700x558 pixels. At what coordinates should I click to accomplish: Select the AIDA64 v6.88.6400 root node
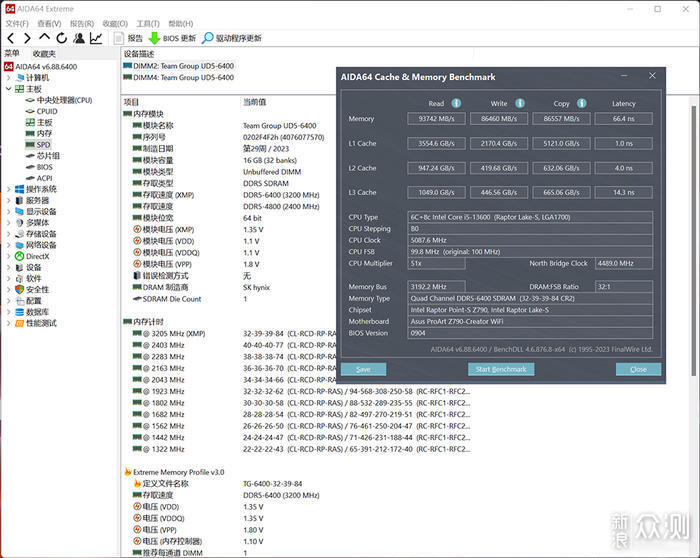pyautogui.click(x=41, y=67)
